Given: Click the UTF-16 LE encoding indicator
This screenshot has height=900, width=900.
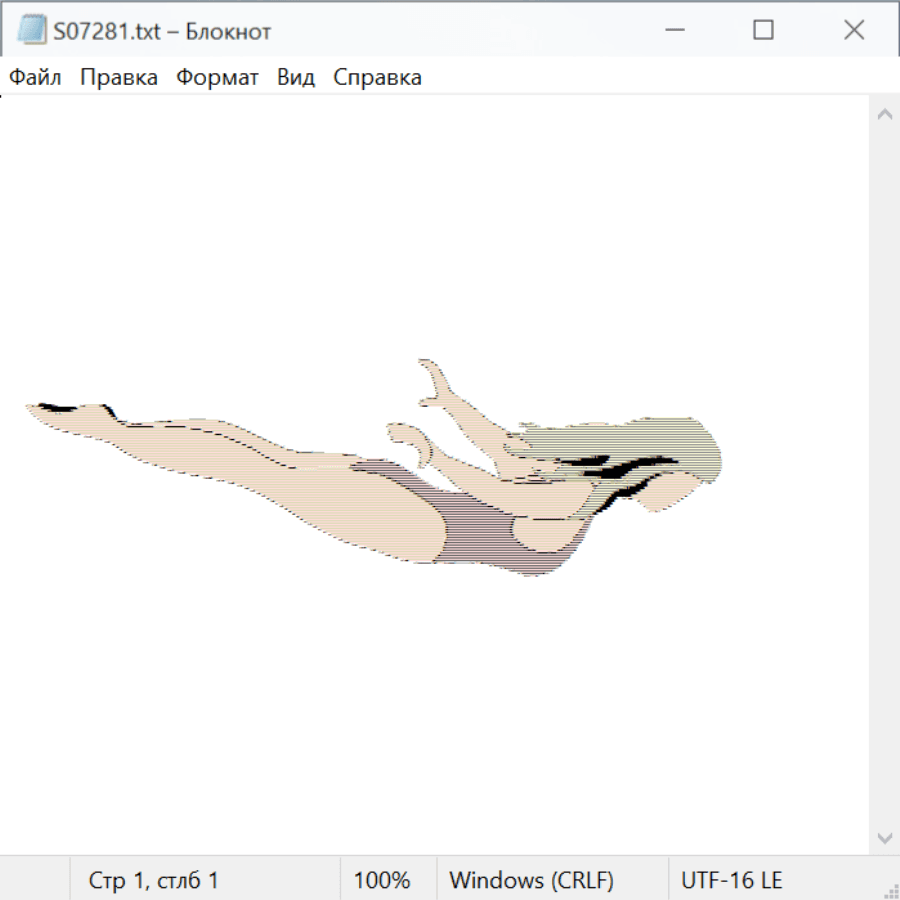Looking at the screenshot, I should (x=731, y=880).
